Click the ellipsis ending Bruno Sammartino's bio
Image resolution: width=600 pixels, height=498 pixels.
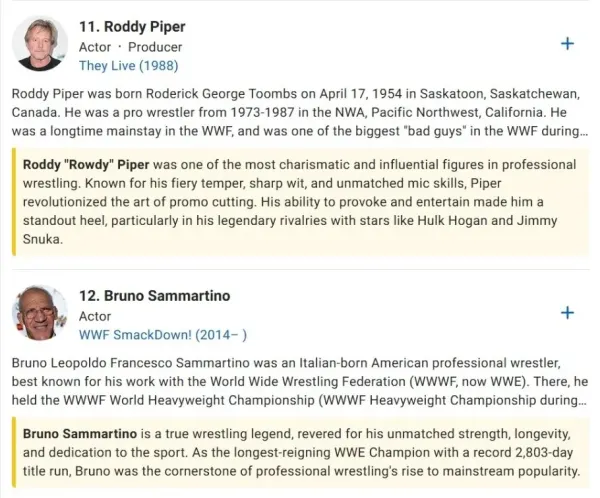pyautogui.click(x=584, y=401)
